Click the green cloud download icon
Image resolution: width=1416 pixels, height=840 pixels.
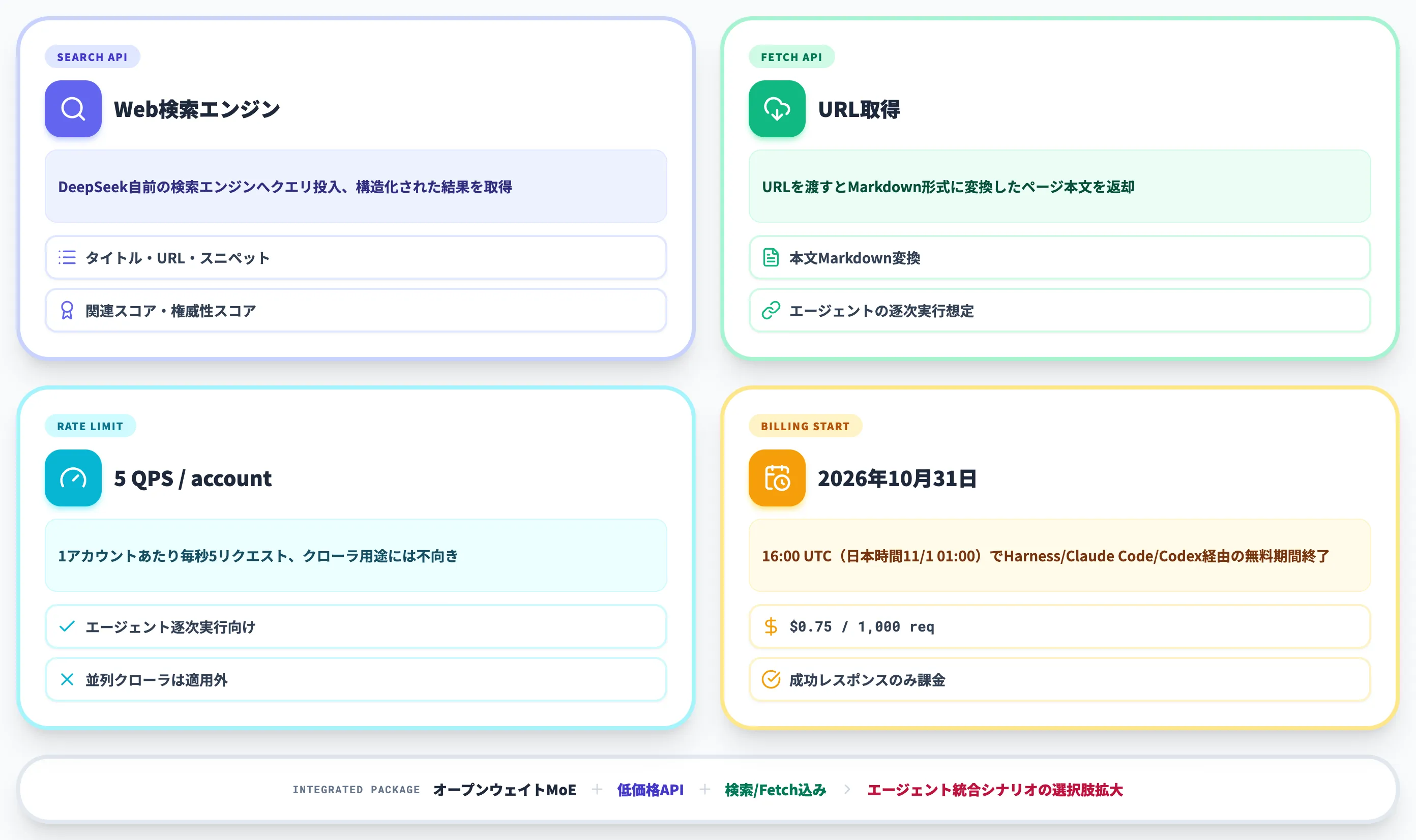click(777, 109)
